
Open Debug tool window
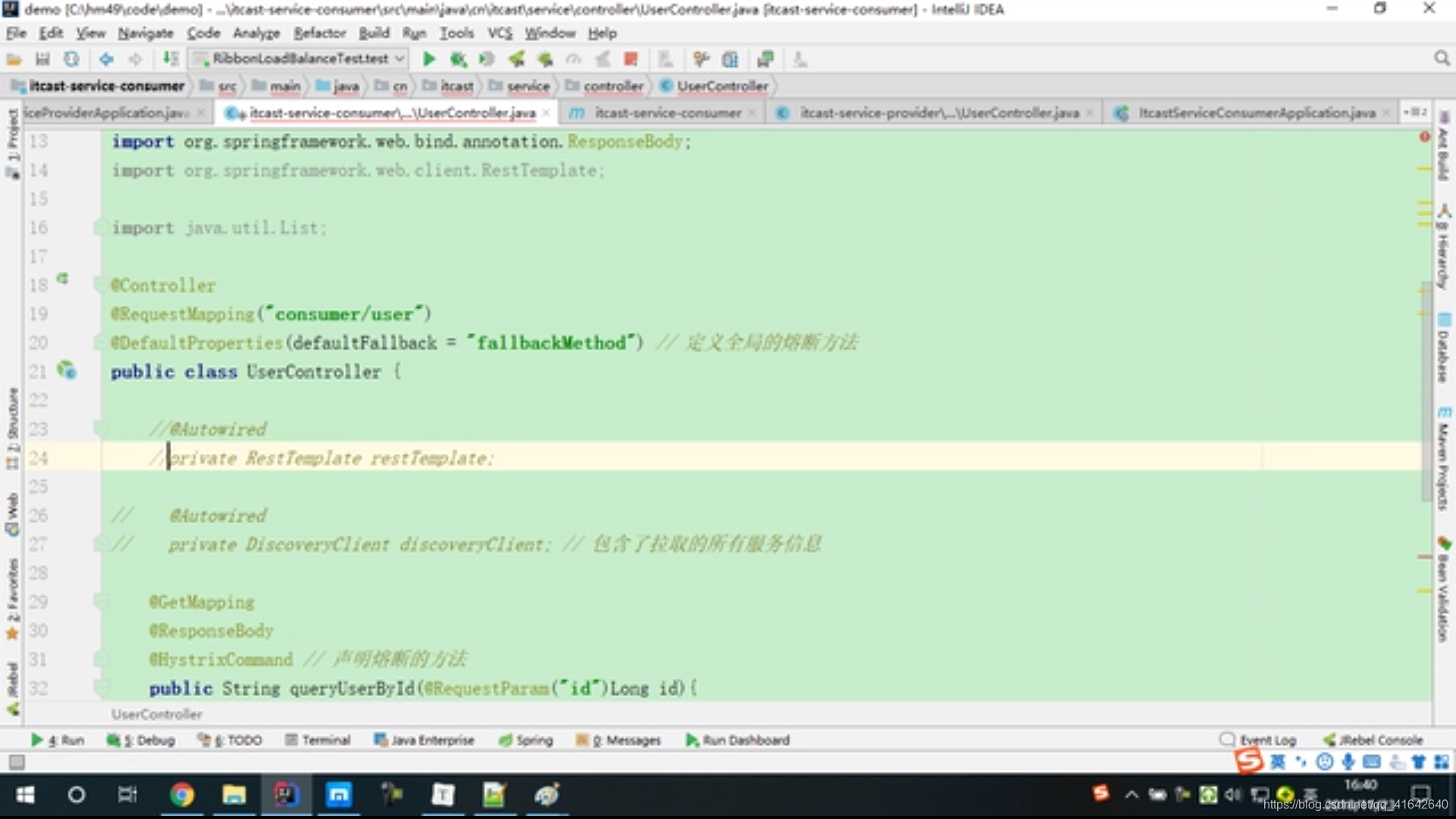pos(141,740)
